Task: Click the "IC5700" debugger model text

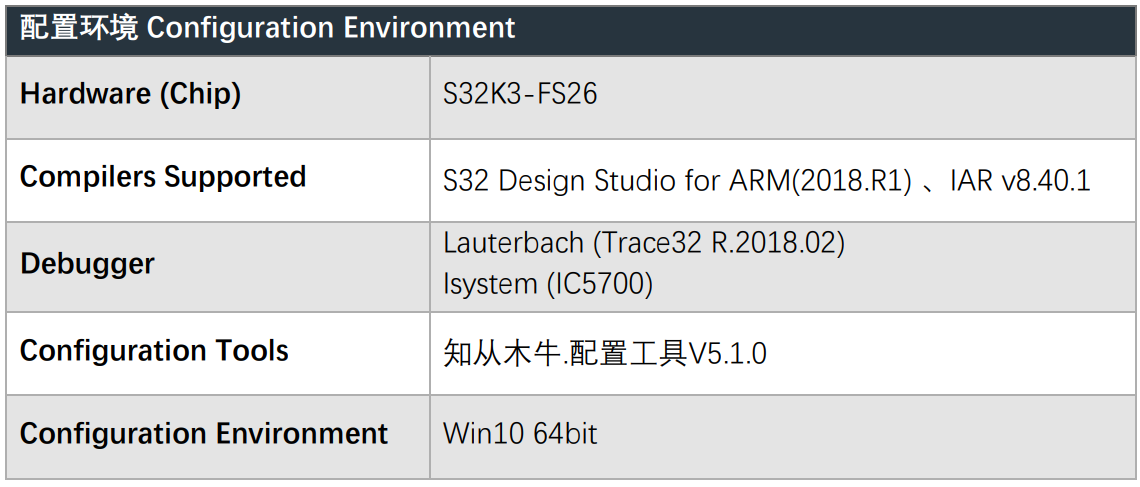Action: click(x=600, y=284)
